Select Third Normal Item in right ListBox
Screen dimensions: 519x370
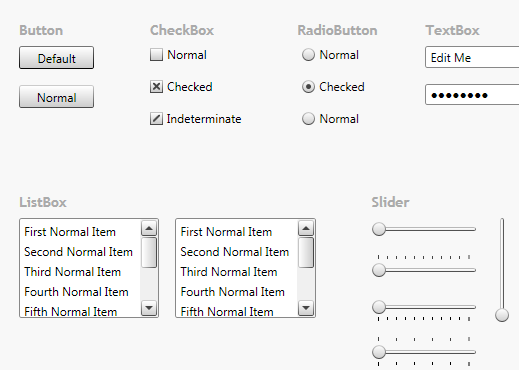tap(237, 272)
